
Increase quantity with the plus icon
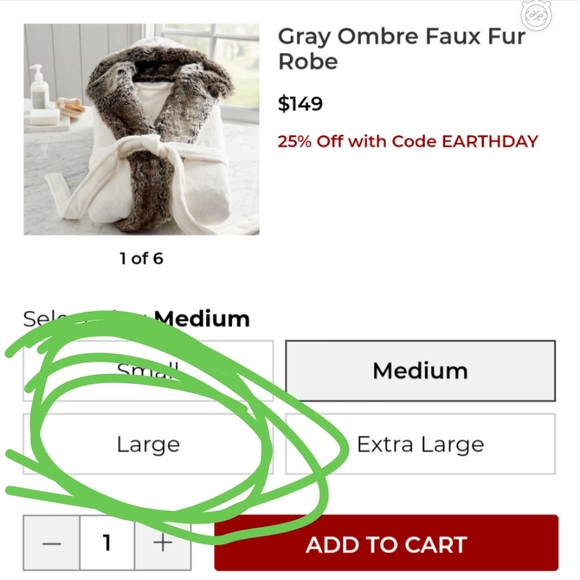pos(163,543)
